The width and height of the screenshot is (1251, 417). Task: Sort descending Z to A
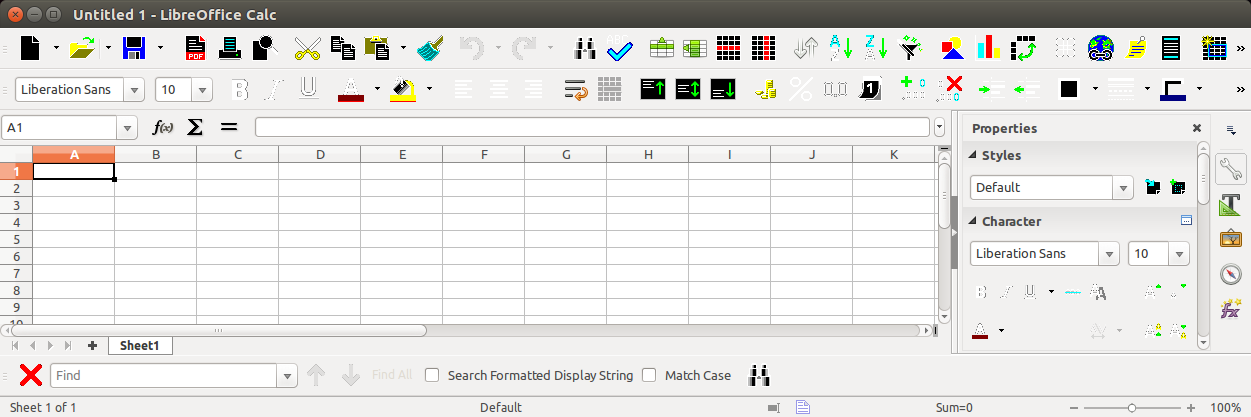[x=876, y=48]
